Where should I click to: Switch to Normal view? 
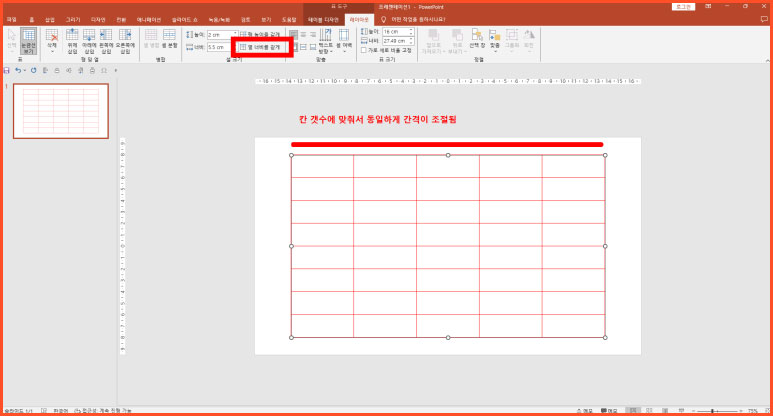click(633, 411)
